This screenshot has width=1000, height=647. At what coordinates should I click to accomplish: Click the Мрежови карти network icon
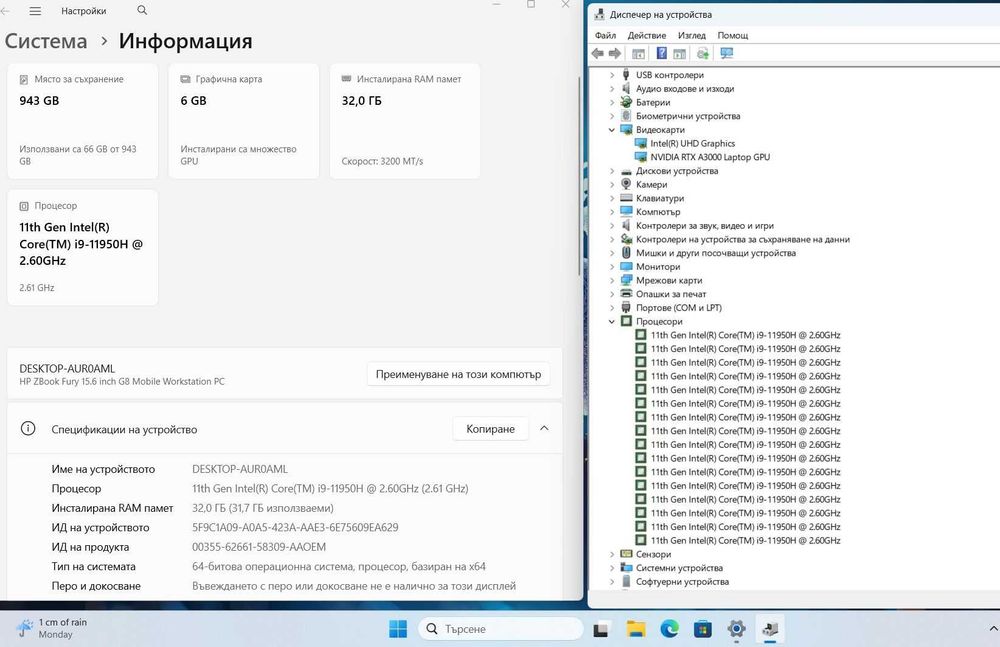626,280
